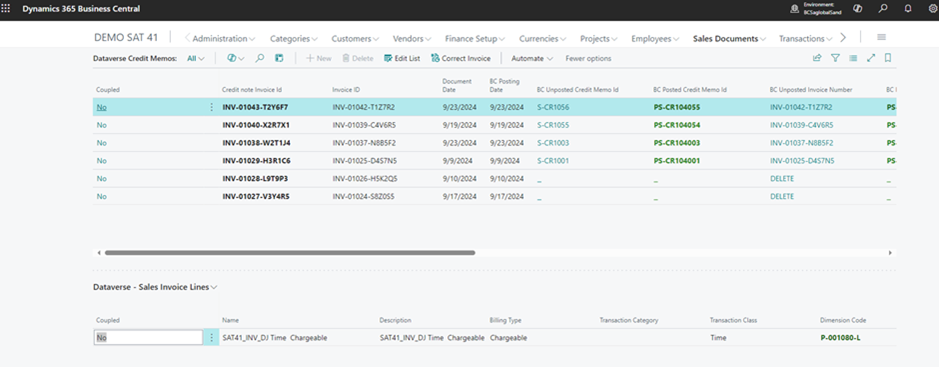Image resolution: width=939 pixels, height=367 pixels.
Task: Open the analyze view icon in list toolbar
Action: coord(278,58)
